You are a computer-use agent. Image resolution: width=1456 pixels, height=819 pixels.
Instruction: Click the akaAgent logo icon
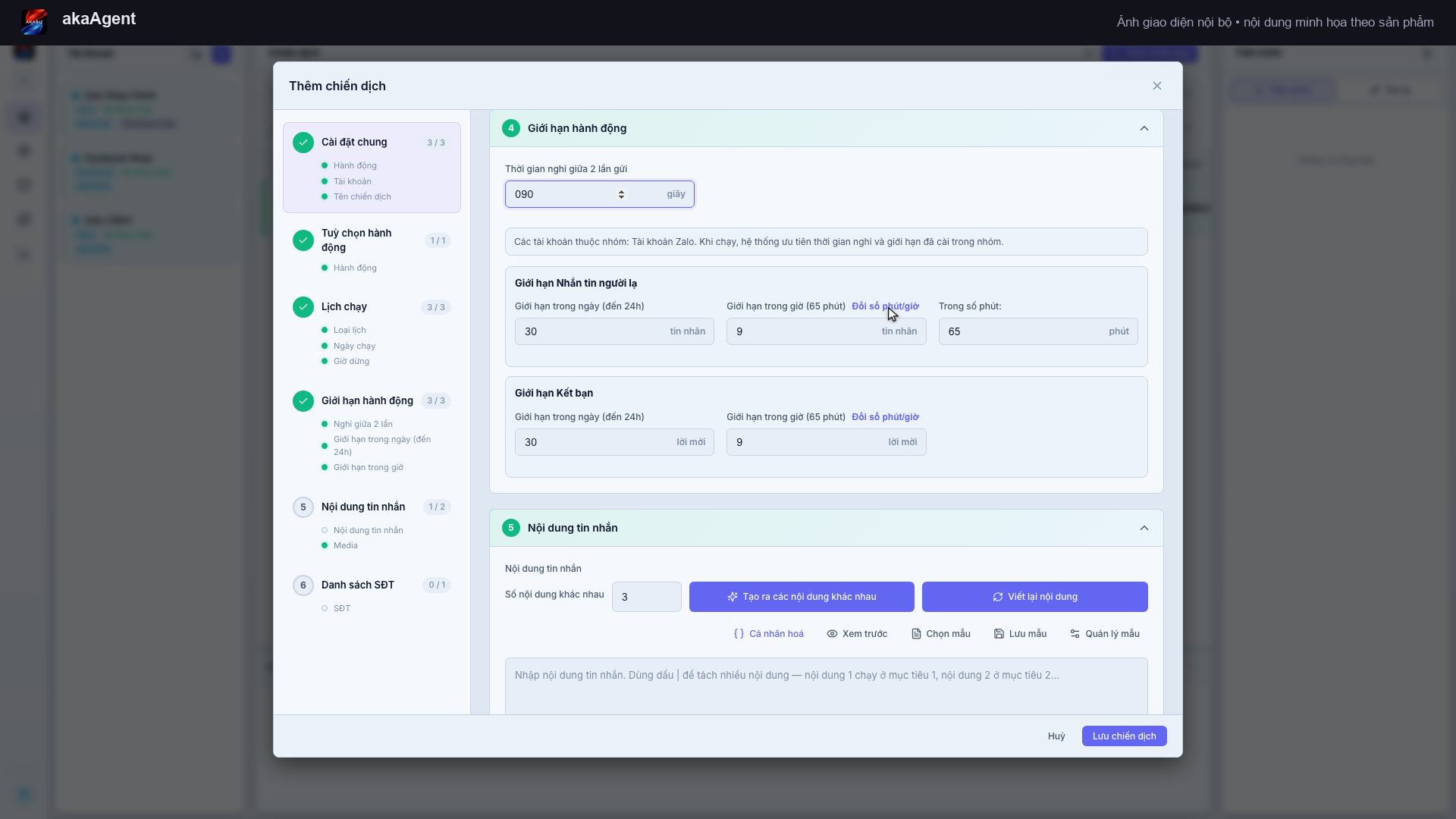pyautogui.click(x=34, y=21)
